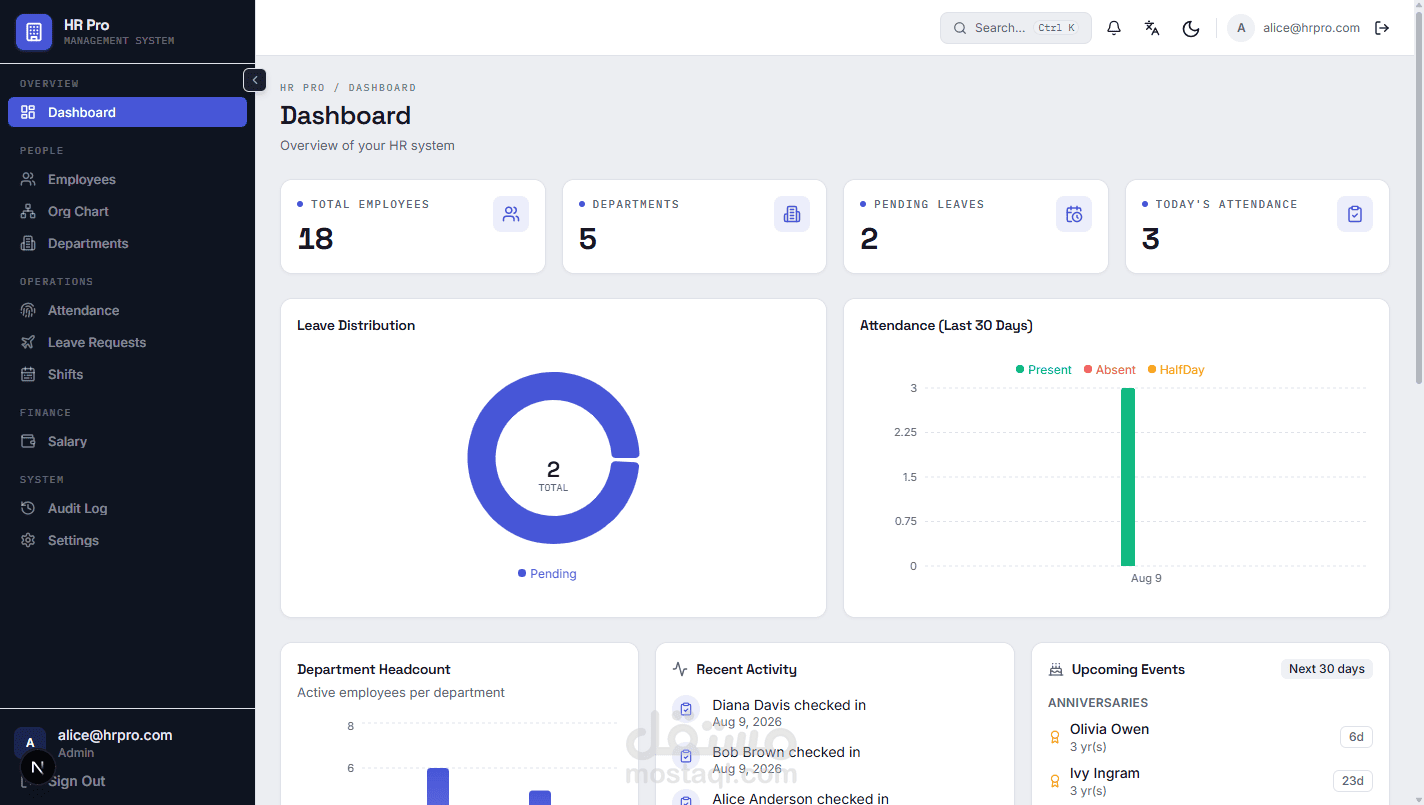
Task: Click 'Diana Davis checked in' activity entry
Action: tap(789, 705)
